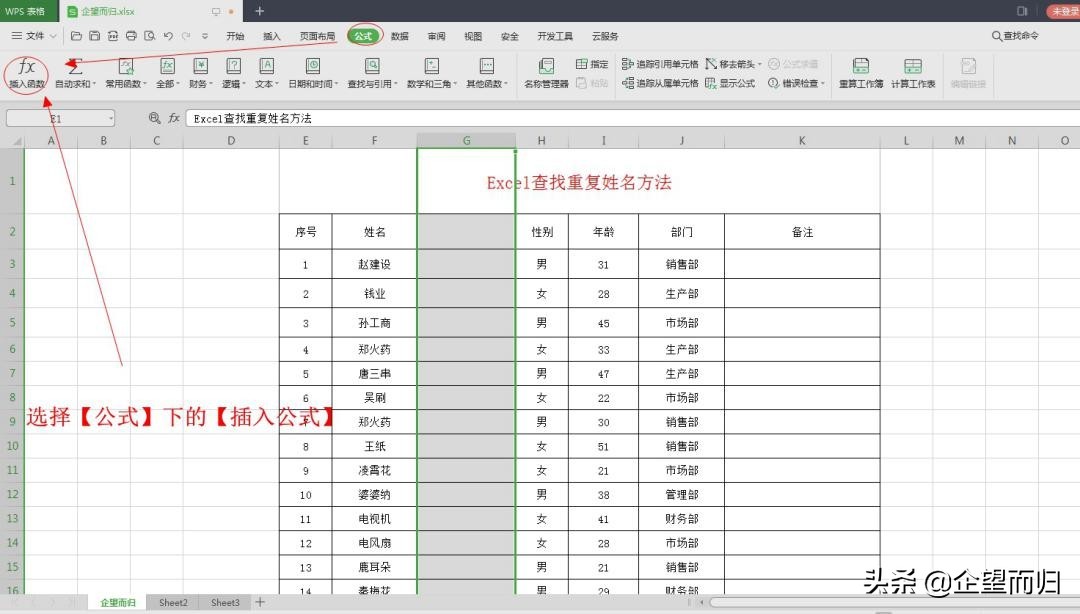
Task: Click the undo arrow icon
Action: click(x=168, y=36)
